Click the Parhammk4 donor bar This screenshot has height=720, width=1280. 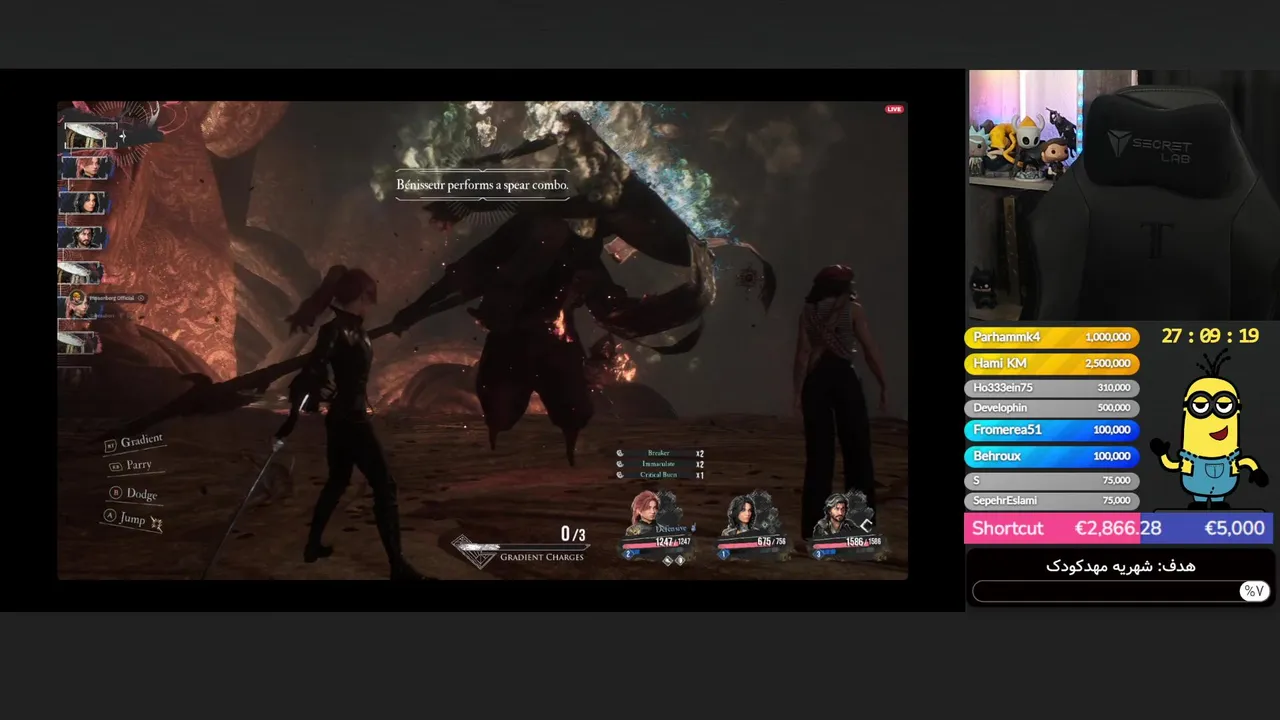tap(1051, 338)
